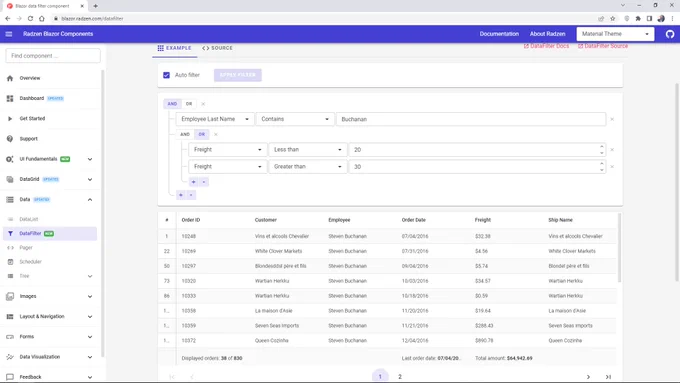
Task: Click the Get Started play icon
Action: pos(10,118)
